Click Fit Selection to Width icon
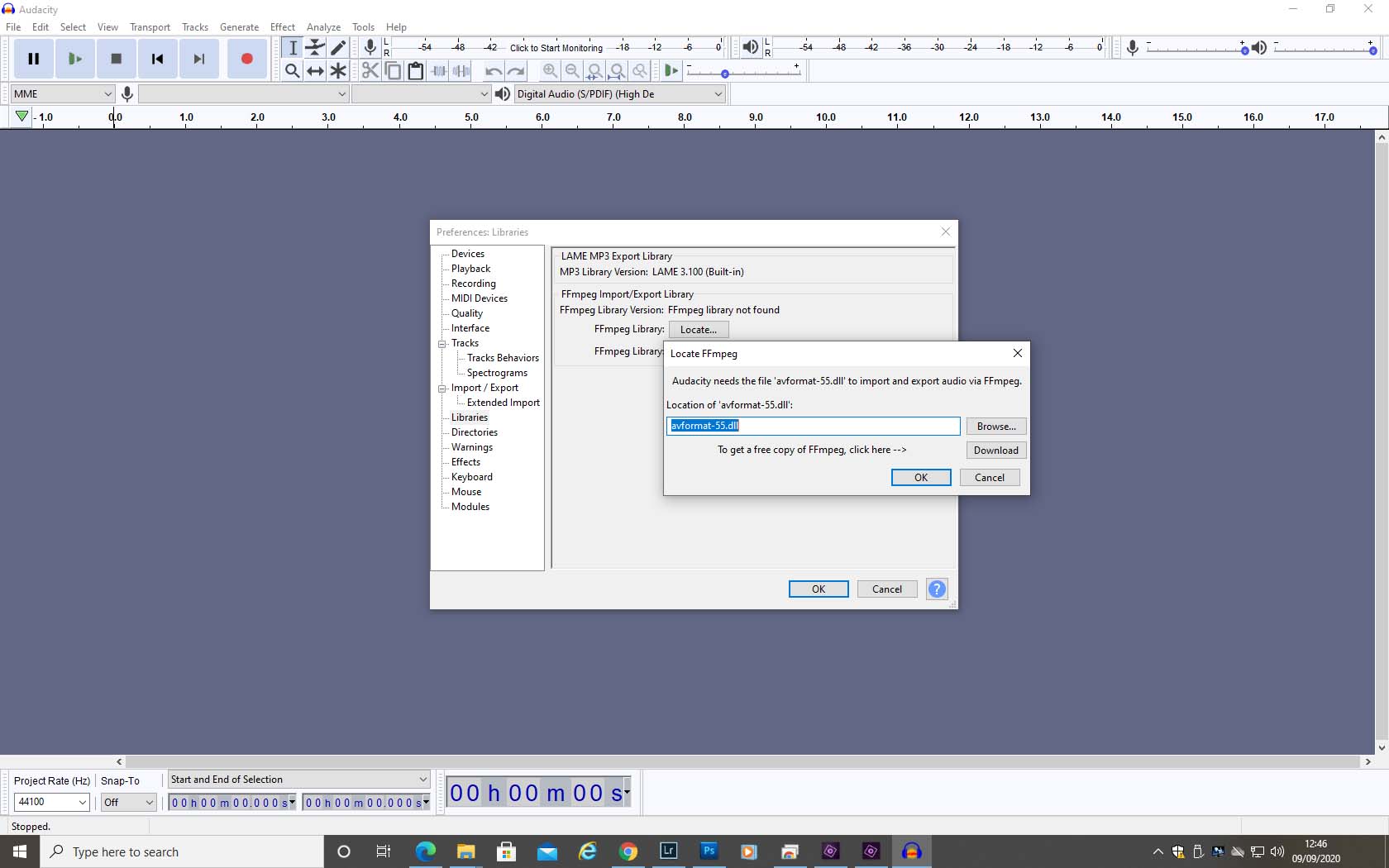 tap(594, 71)
